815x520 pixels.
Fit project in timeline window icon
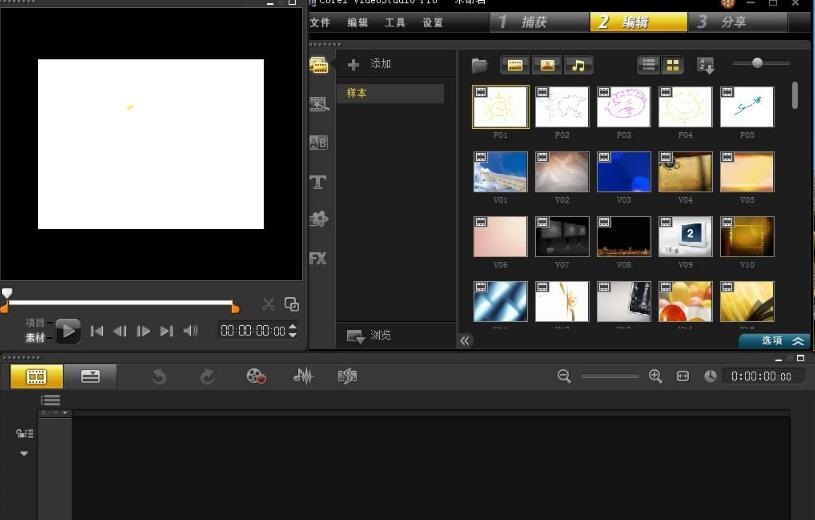coord(683,376)
